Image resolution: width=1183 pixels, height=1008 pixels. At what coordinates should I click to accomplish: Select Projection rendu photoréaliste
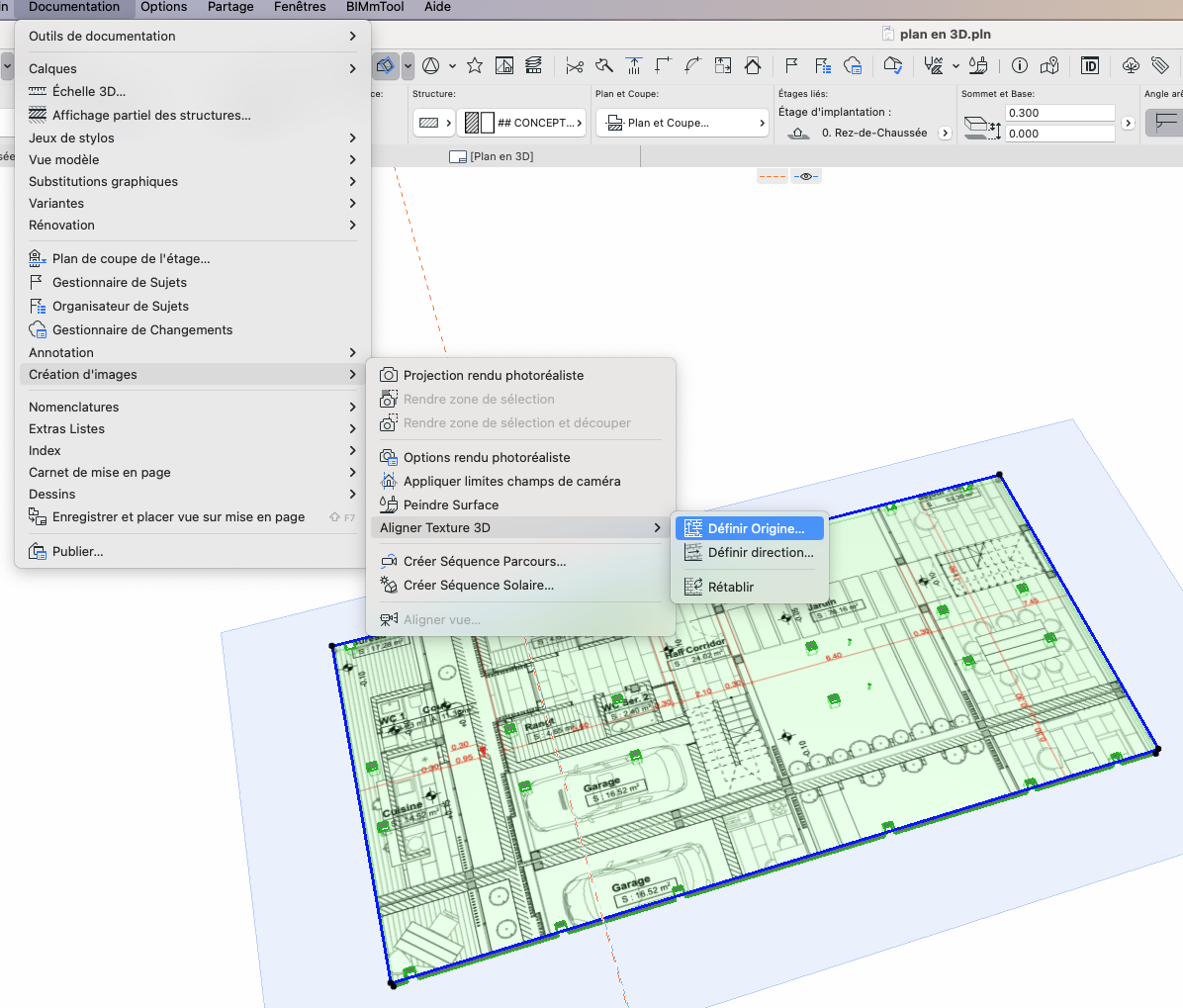point(520,376)
